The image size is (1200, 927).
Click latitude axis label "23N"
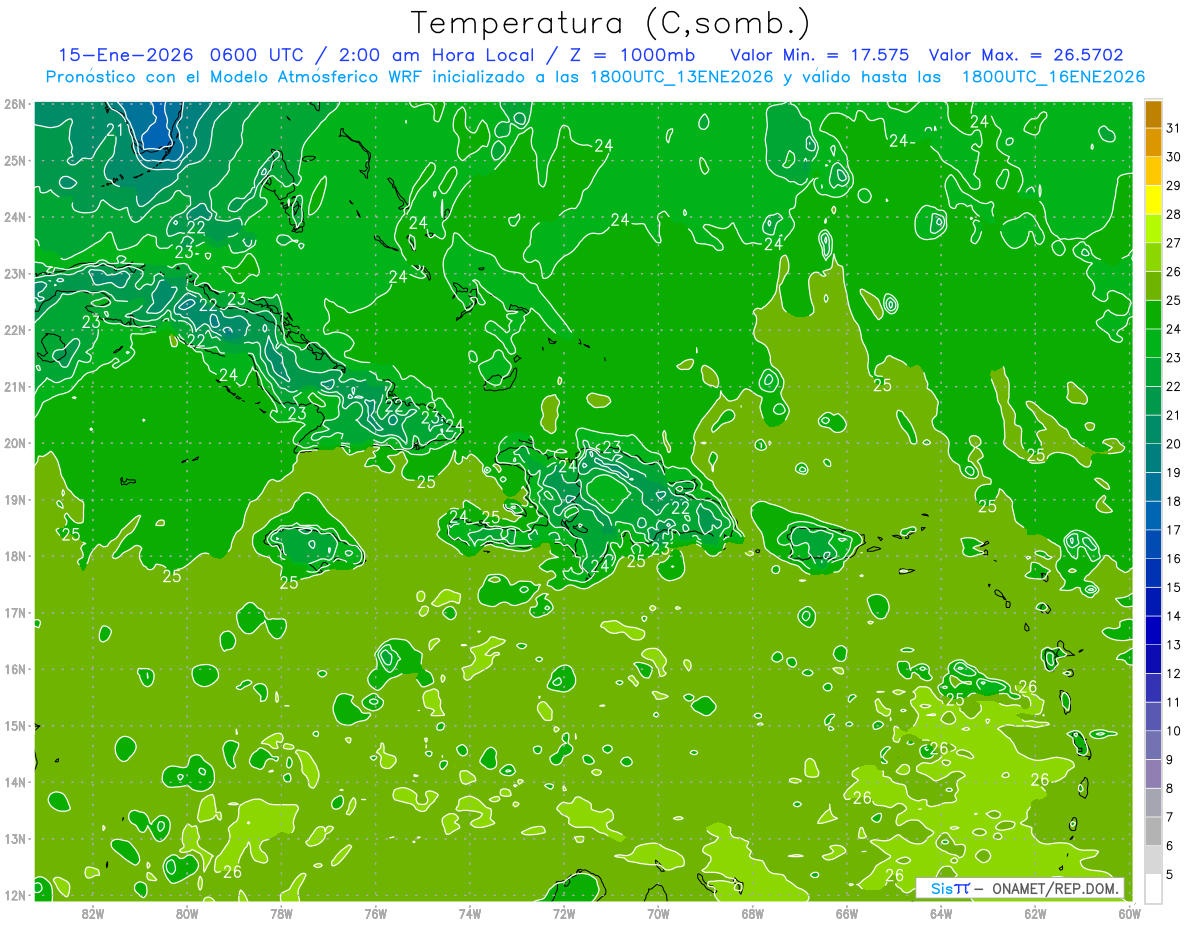point(14,273)
